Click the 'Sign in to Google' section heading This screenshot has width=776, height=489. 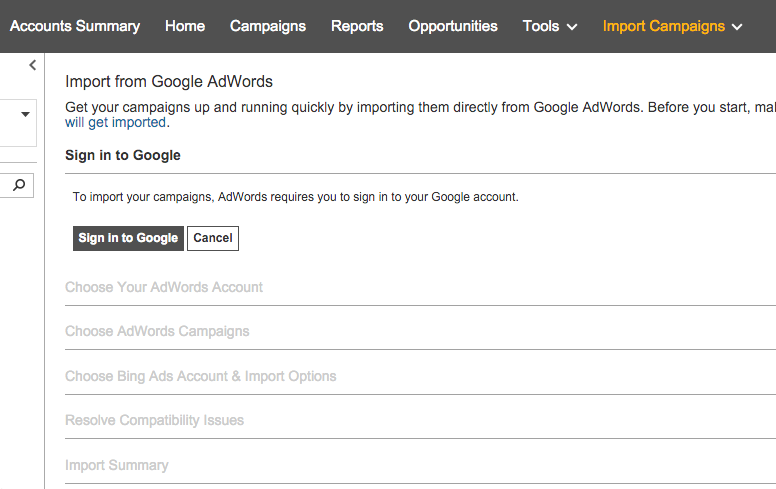click(123, 155)
